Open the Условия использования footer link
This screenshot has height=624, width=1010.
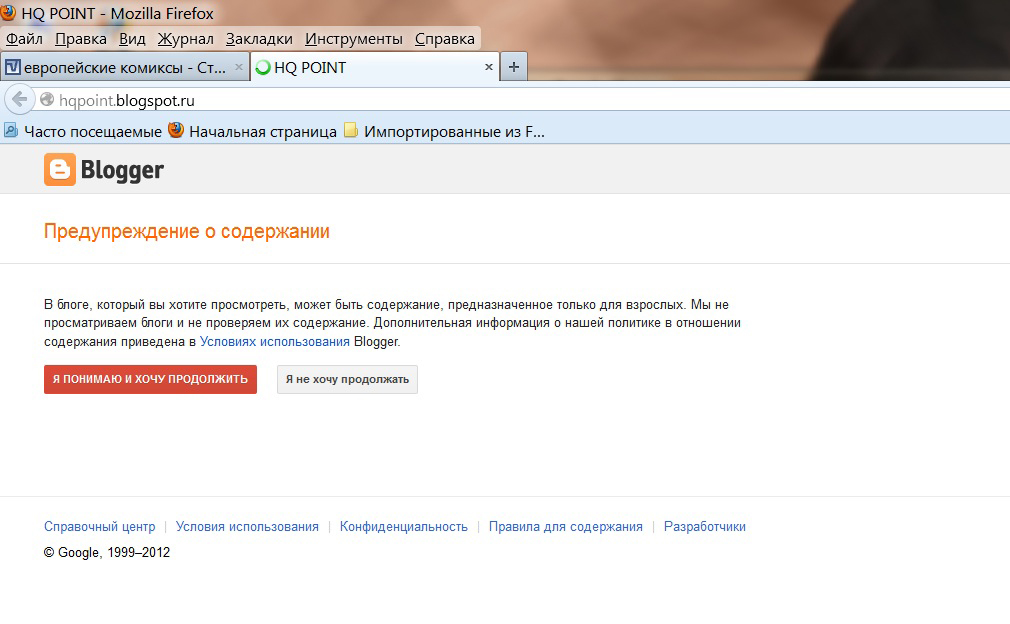(247, 527)
